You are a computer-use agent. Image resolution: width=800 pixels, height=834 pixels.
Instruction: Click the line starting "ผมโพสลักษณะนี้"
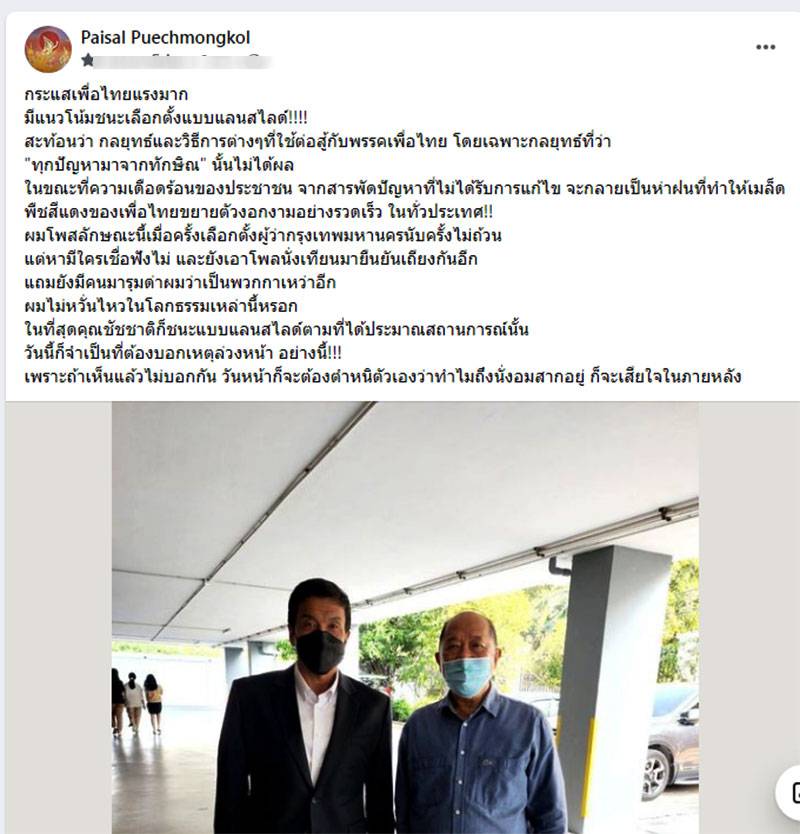point(263,236)
